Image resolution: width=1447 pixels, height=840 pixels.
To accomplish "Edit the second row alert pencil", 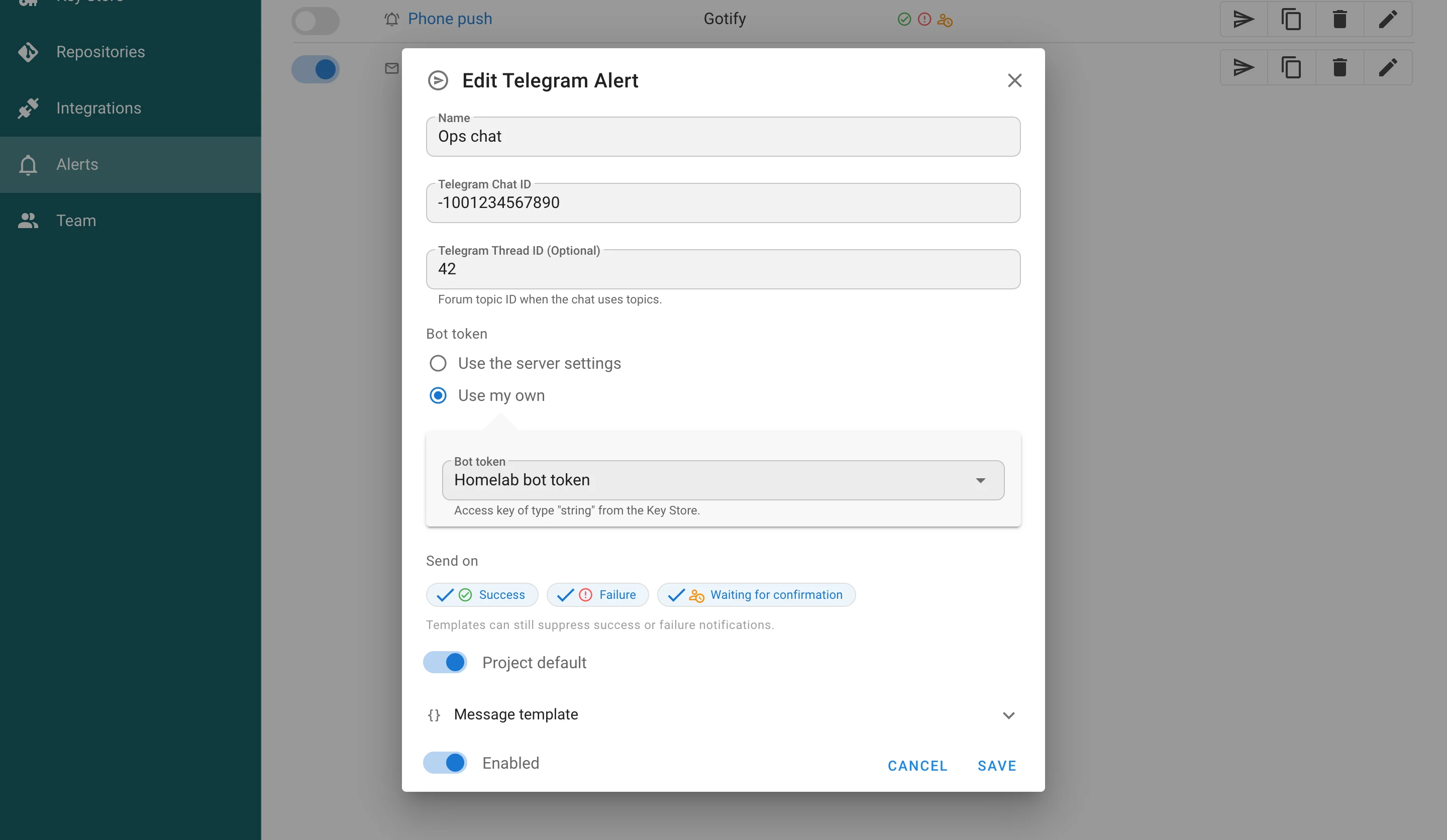I will [1388, 68].
